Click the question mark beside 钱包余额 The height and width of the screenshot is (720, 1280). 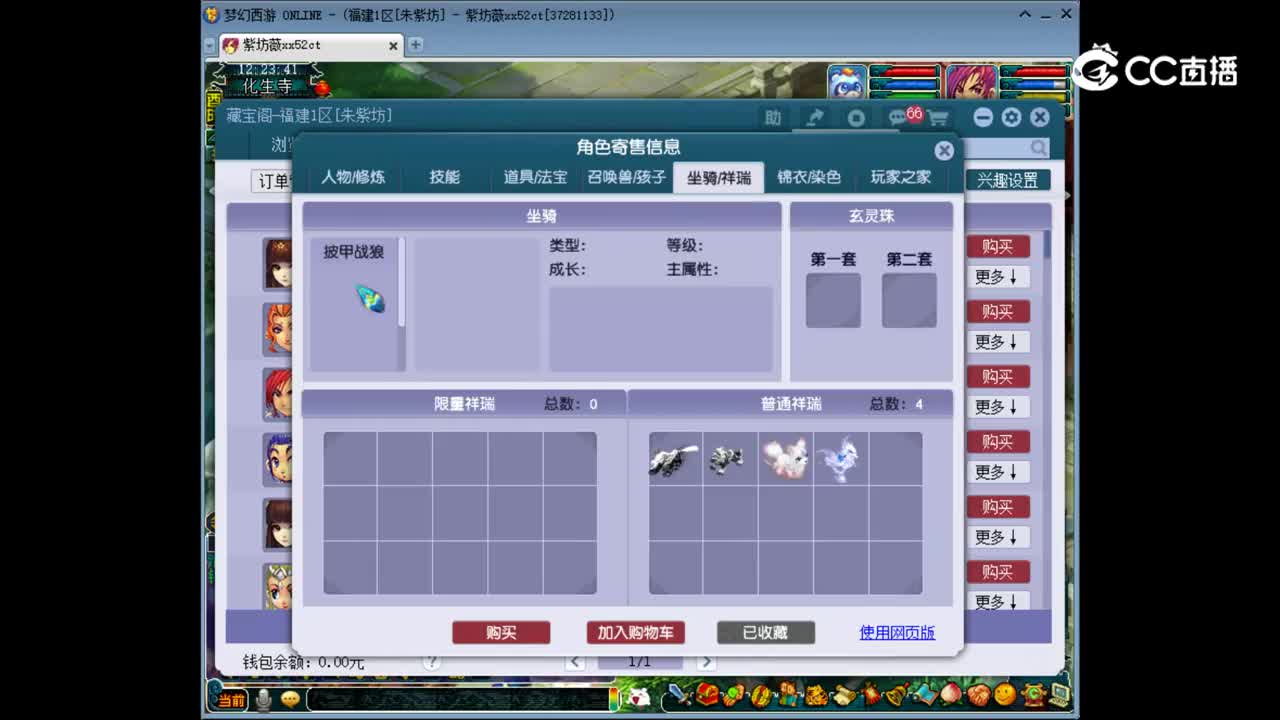432,662
